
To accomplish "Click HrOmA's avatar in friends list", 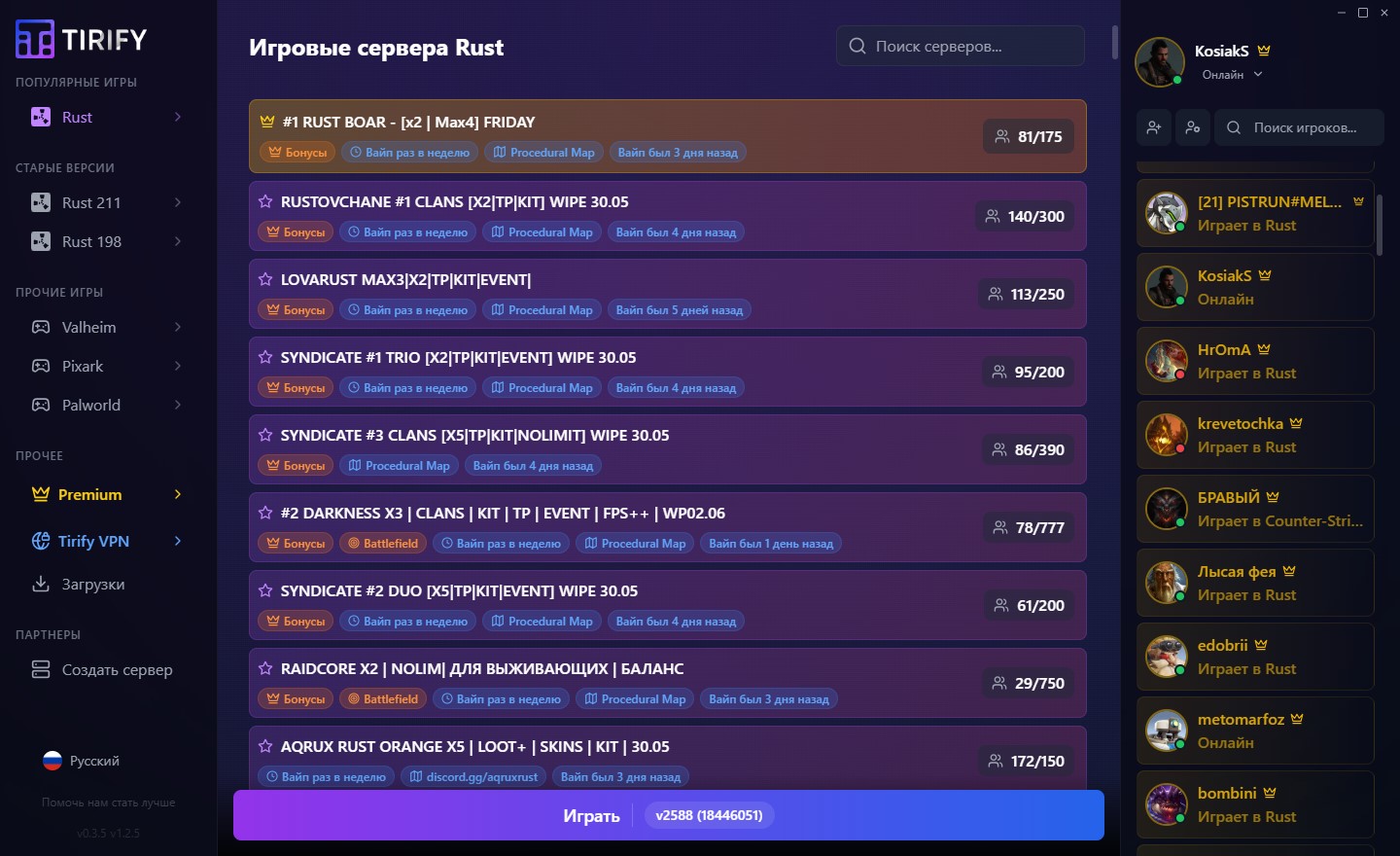I will (1167, 361).
